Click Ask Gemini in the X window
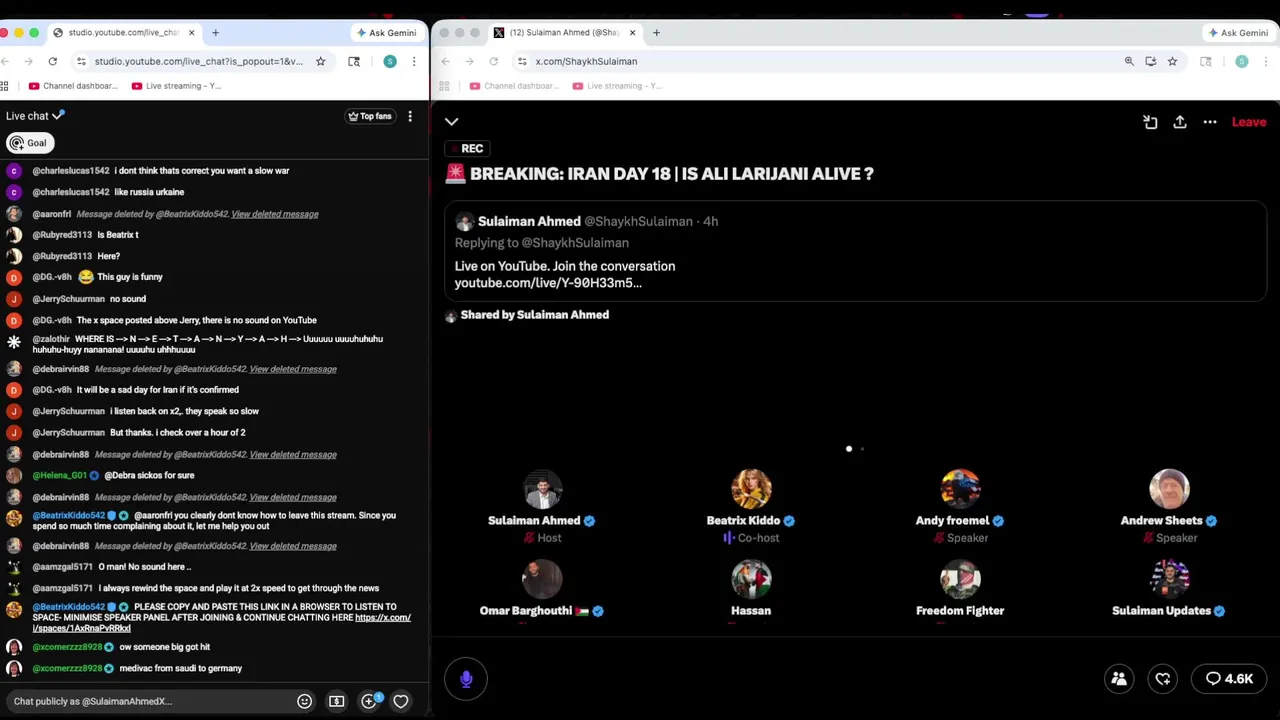This screenshot has height=720, width=1280. (x=1238, y=33)
